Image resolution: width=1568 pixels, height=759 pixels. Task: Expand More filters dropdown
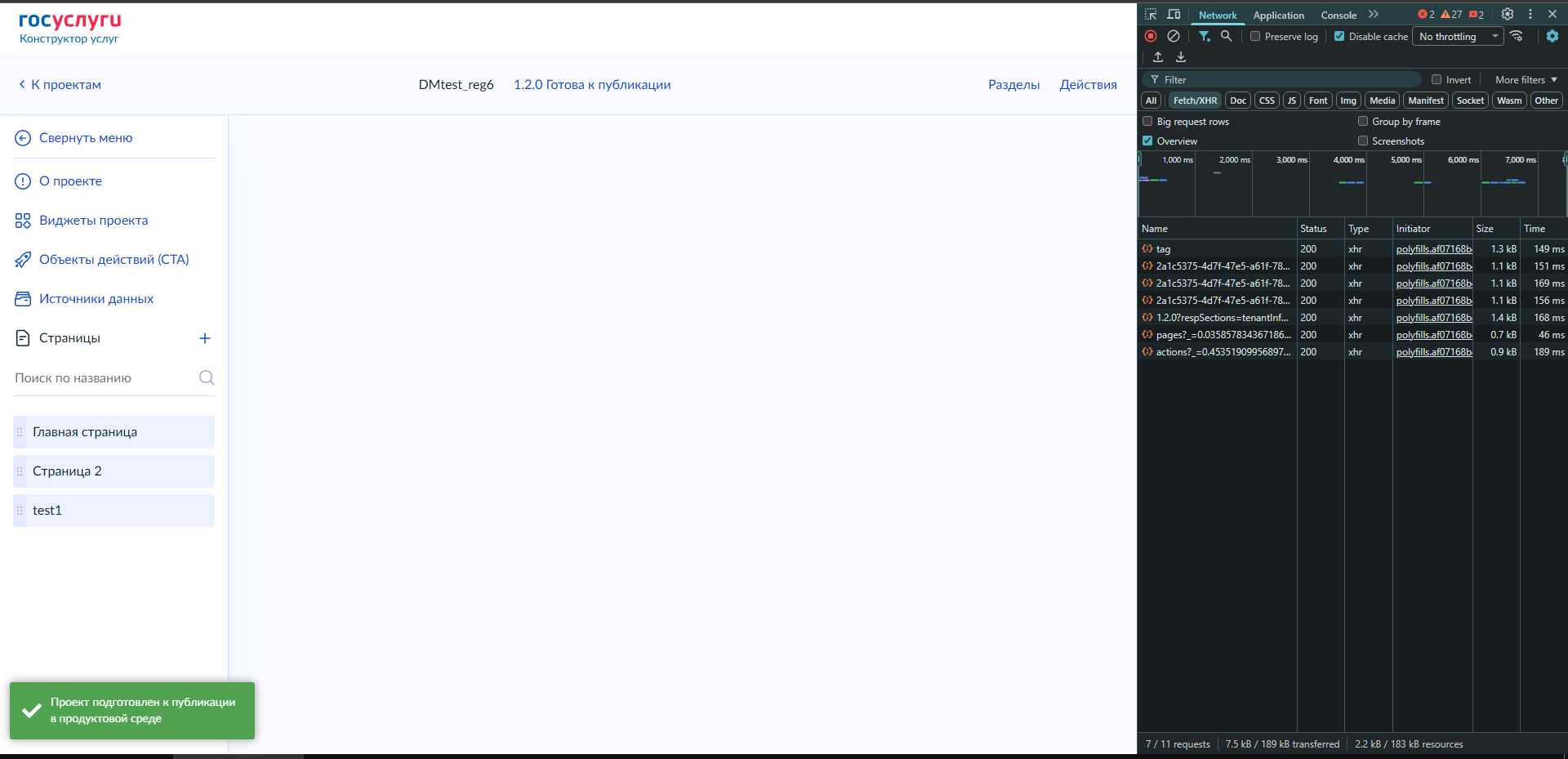click(1526, 79)
